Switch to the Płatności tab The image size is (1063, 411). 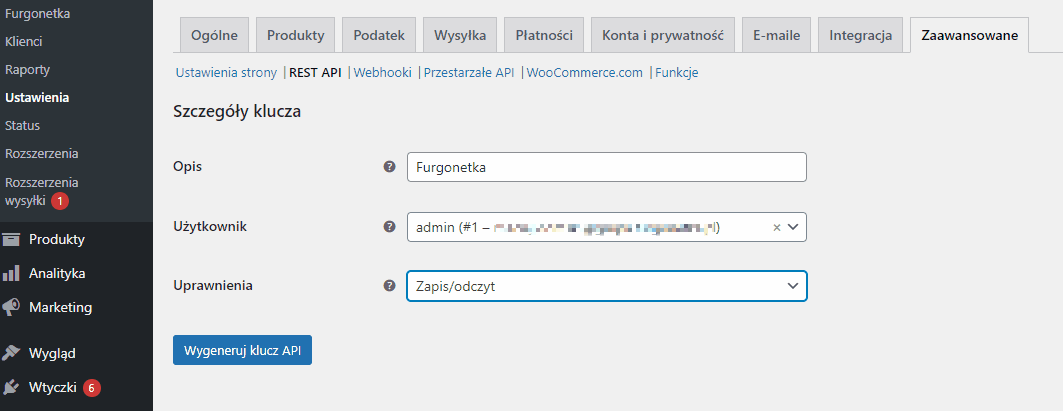(544, 36)
